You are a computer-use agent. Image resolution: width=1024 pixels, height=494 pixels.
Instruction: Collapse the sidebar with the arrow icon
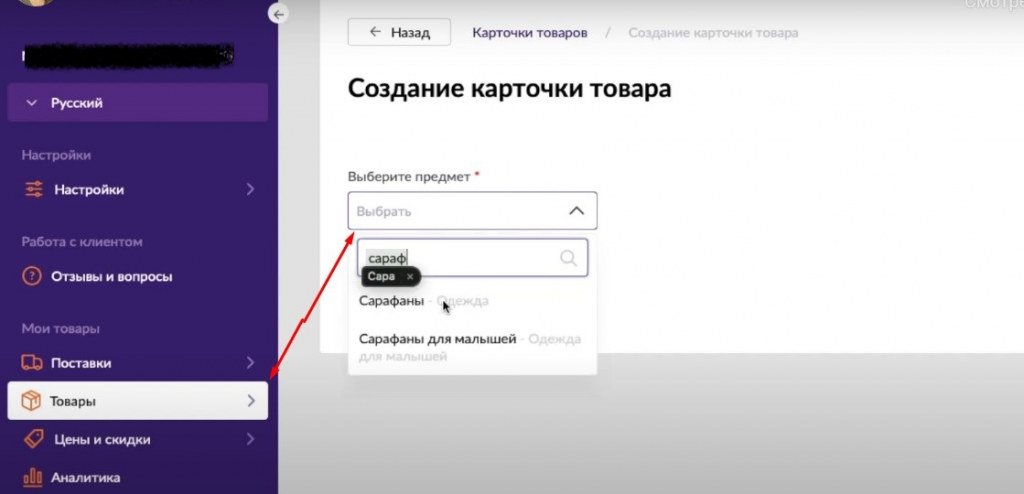tap(279, 14)
